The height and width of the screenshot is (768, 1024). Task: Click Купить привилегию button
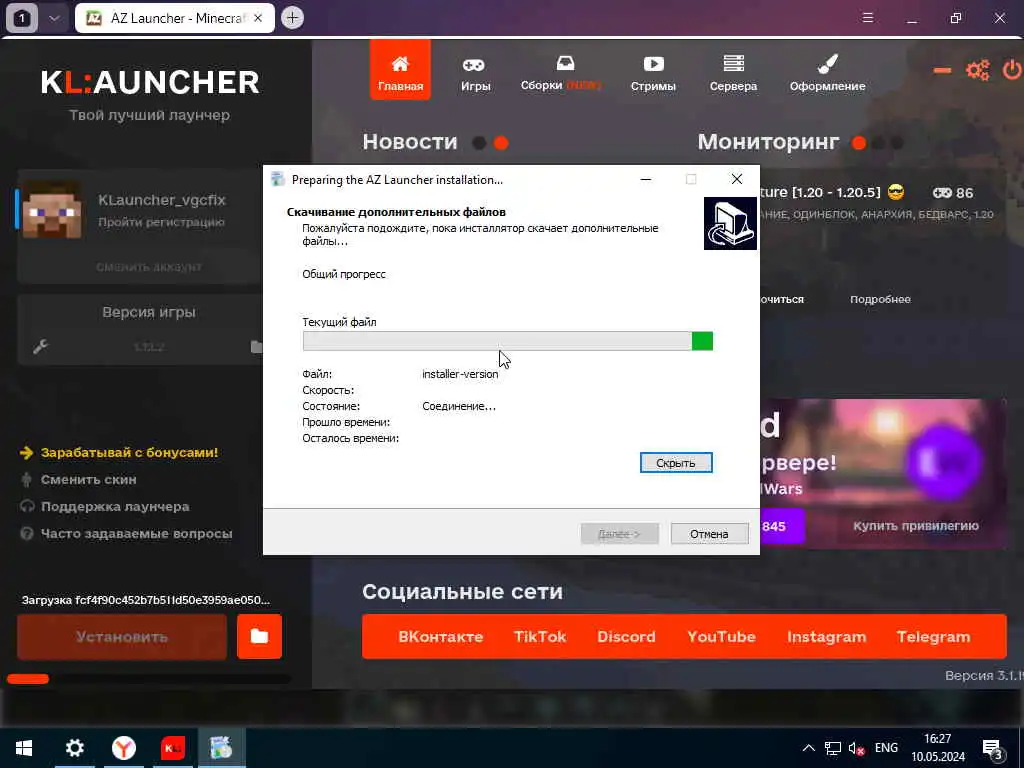pyautogui.click(x=916, y=526)
